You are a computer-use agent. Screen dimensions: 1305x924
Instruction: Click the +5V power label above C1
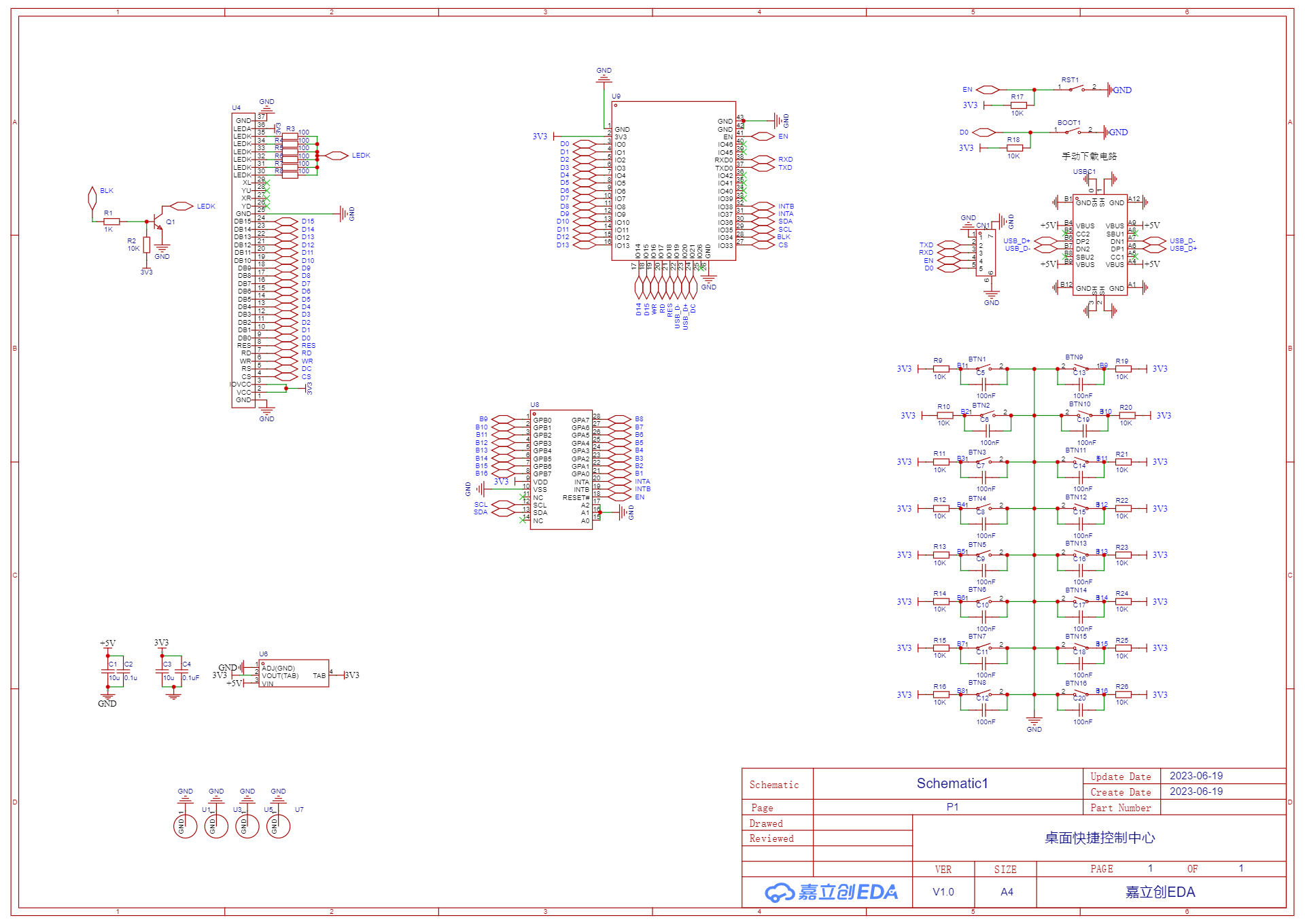point(107,643)
